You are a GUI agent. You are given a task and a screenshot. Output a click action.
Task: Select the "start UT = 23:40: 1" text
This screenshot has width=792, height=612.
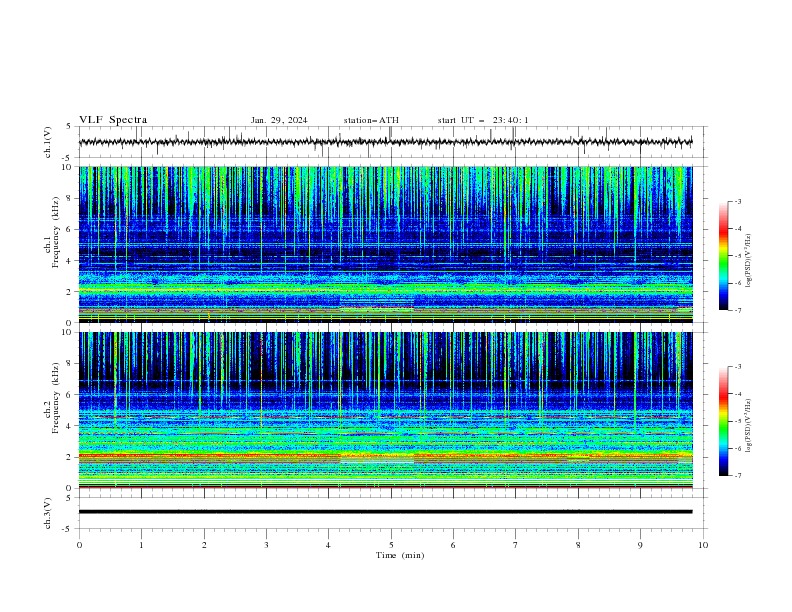point(483,120)
